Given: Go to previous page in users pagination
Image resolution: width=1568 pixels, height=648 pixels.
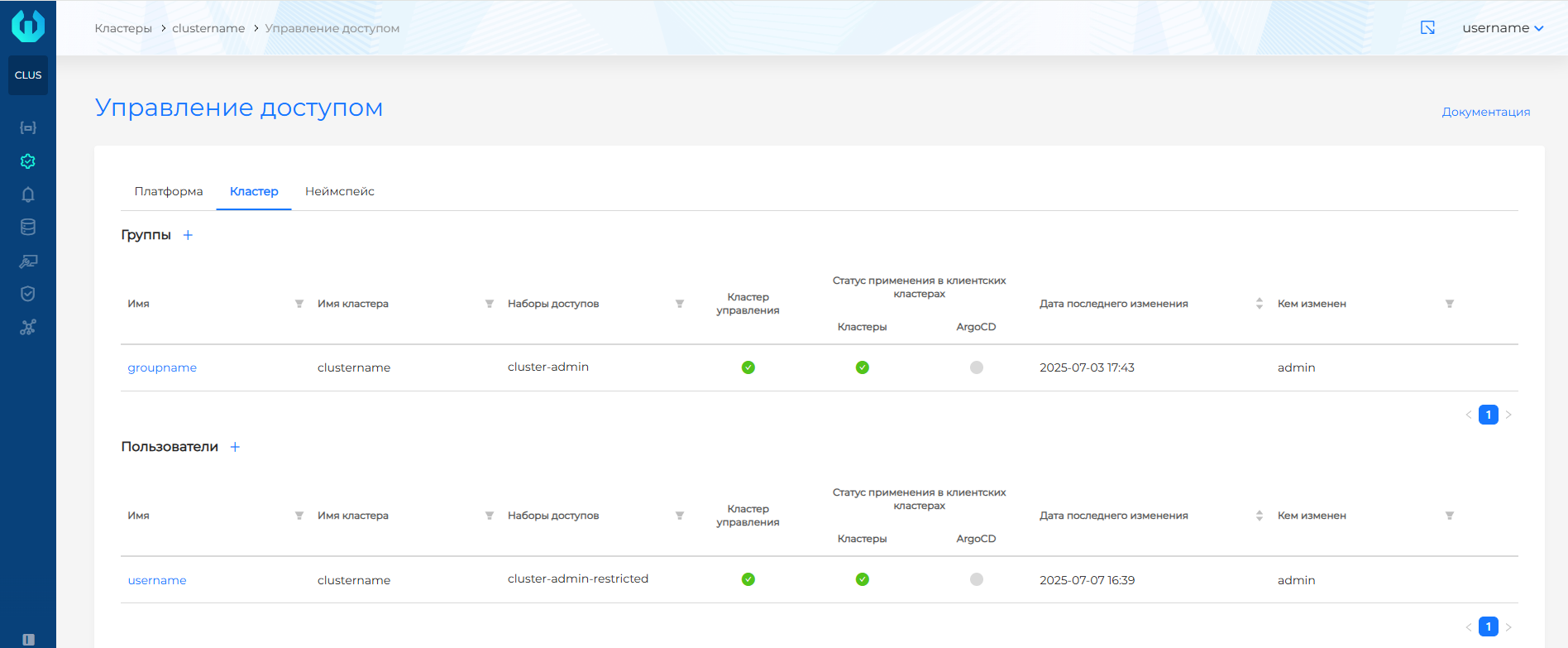Looking at the screenshot, I should (1469, 626).
